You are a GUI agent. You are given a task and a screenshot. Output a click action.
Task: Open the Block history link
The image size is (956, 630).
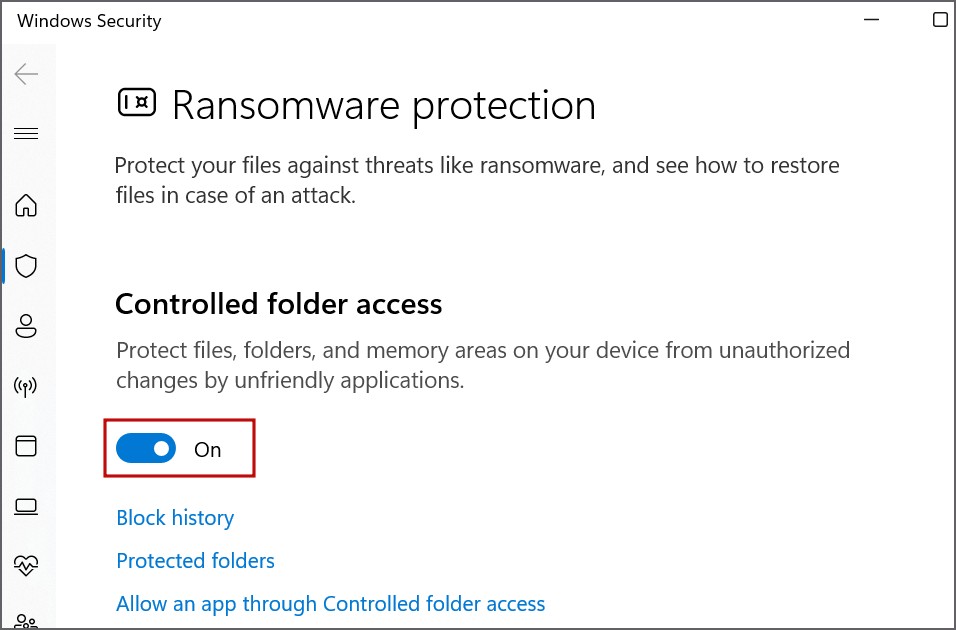[175, 518]
